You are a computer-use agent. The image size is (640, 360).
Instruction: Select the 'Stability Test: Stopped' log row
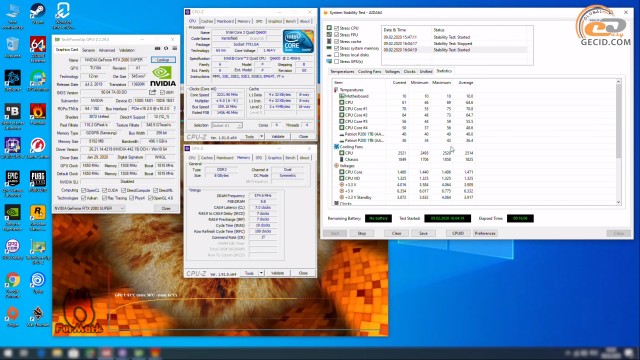454,43
